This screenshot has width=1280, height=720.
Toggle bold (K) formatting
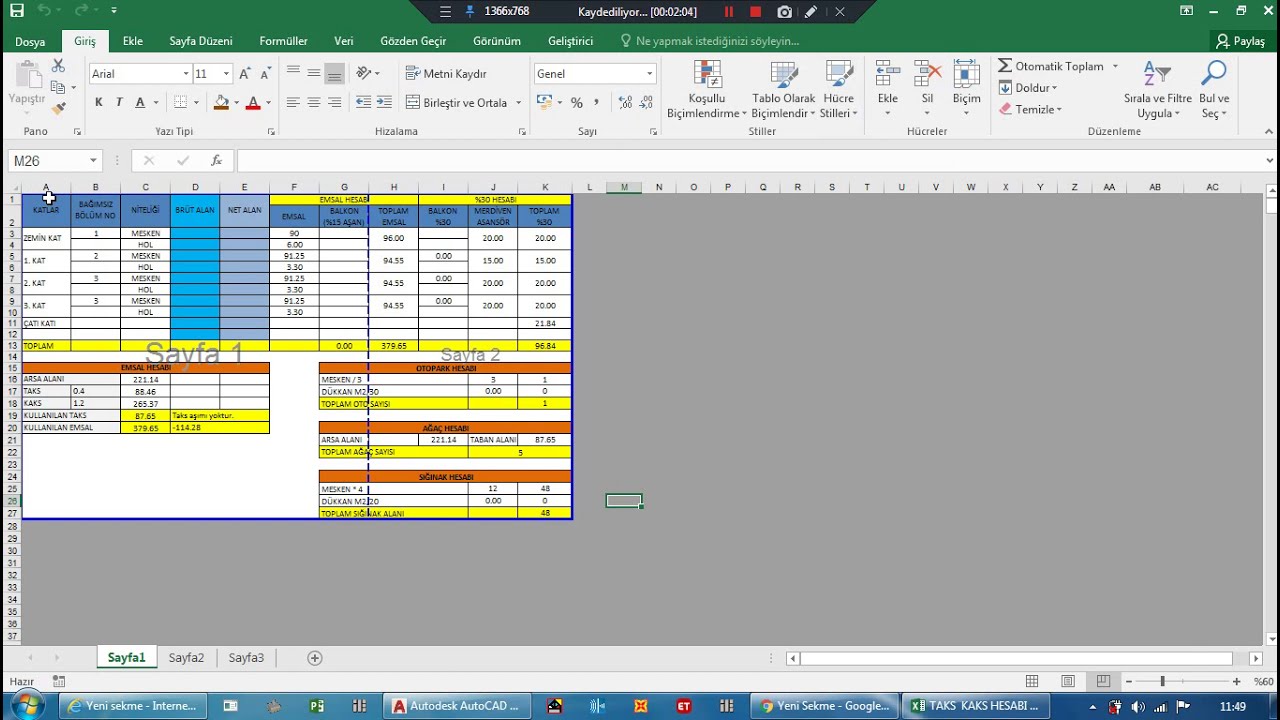[98, 102]
